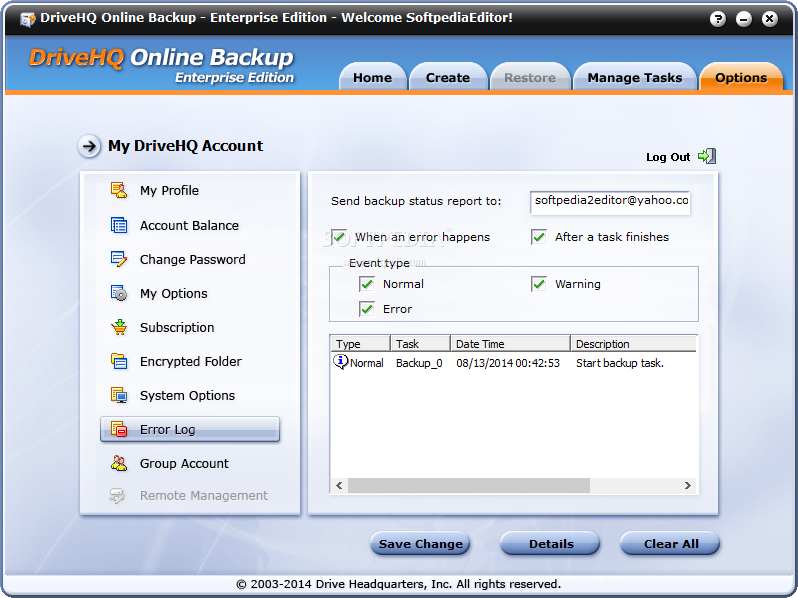798x598 pixels.
Task: Open the Options tab
Action: click(741, 77)
